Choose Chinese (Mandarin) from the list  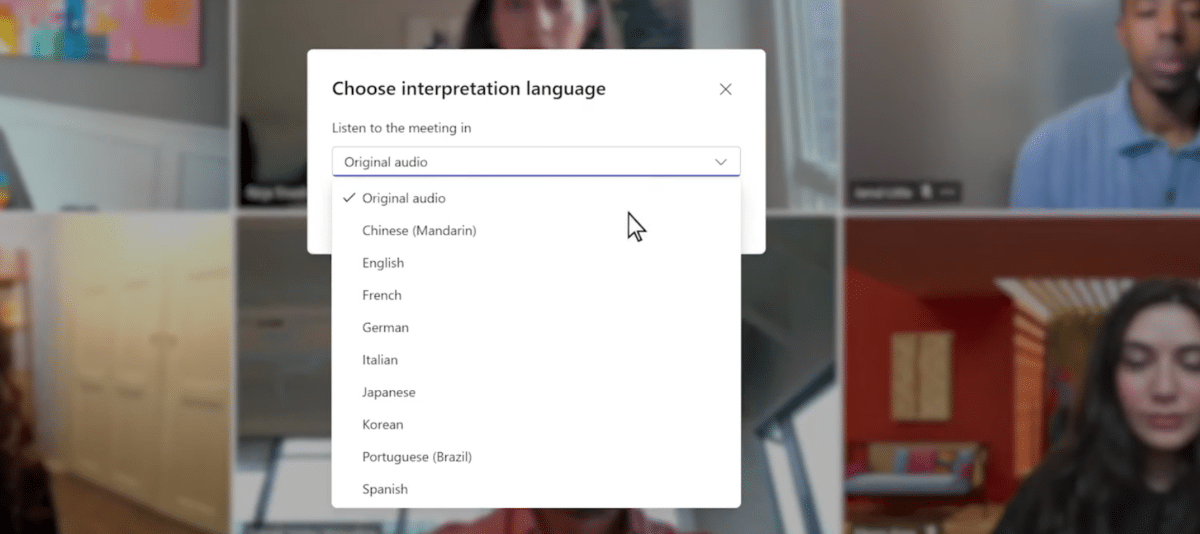click(x=419, y=231)
